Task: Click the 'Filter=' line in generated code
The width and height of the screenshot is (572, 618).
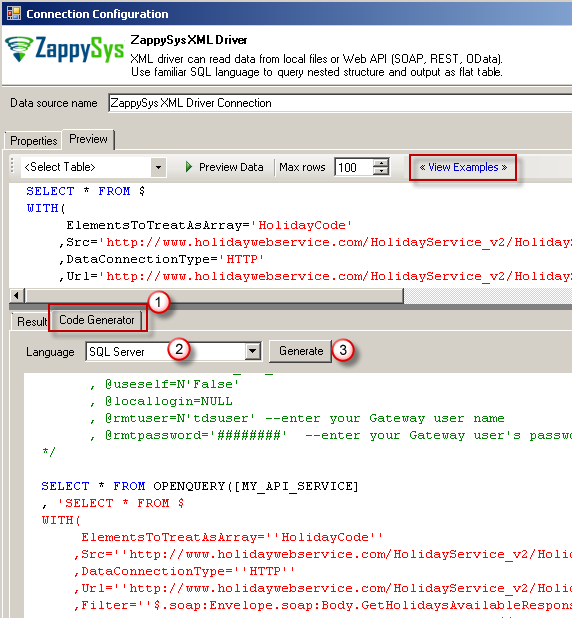Action: [x=322, y=605]
